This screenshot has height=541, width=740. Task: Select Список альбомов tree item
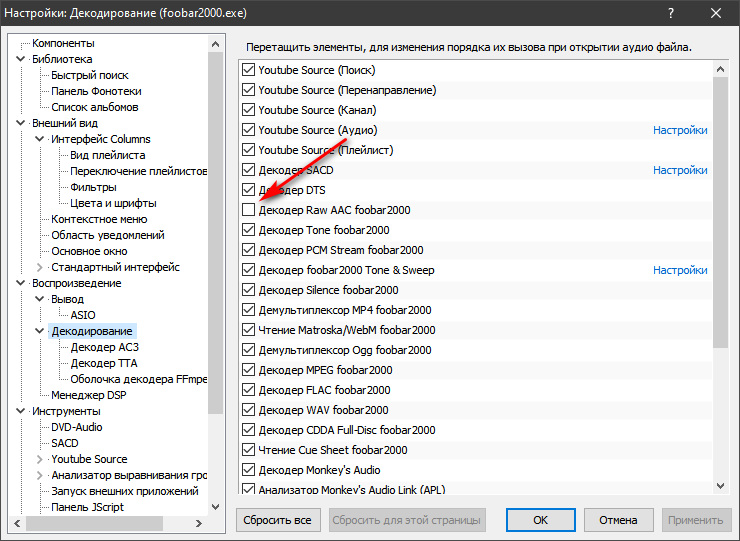95,107
